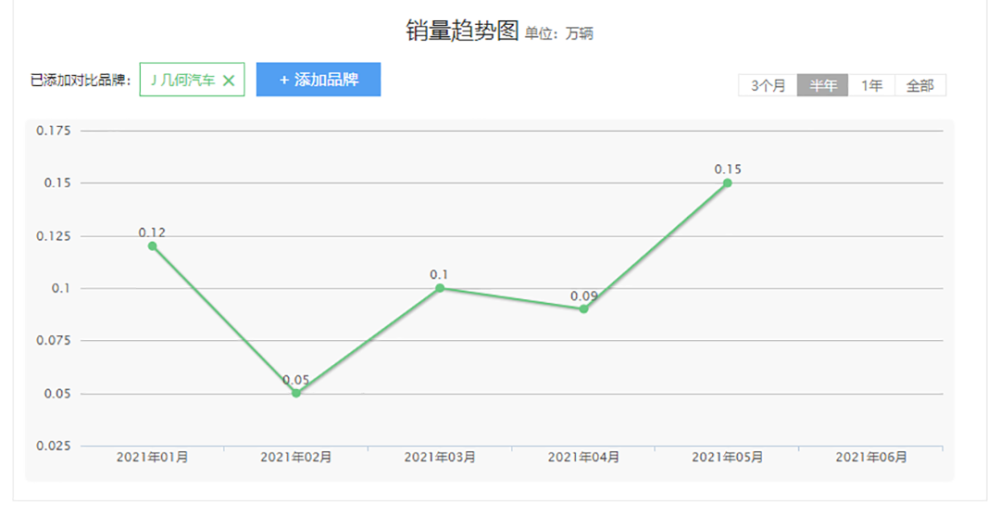Click the 0.025 y-axis value
This screenshot has height=516, width=1000.
tap(54, 446)
